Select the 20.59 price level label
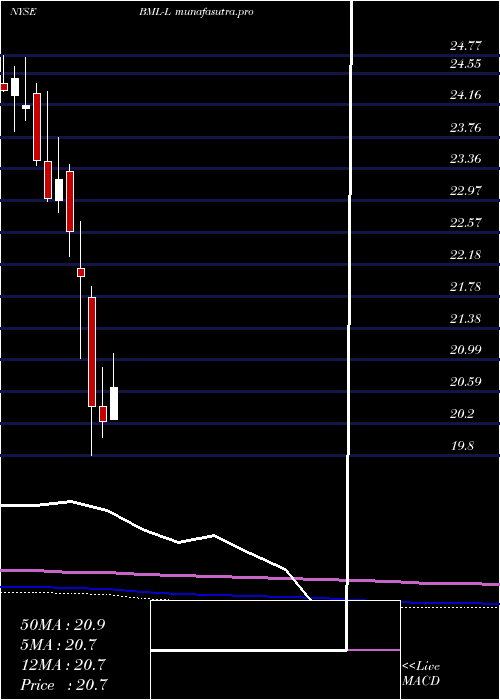The width and height of the screenshot is (500, 700). pos(465,382)
